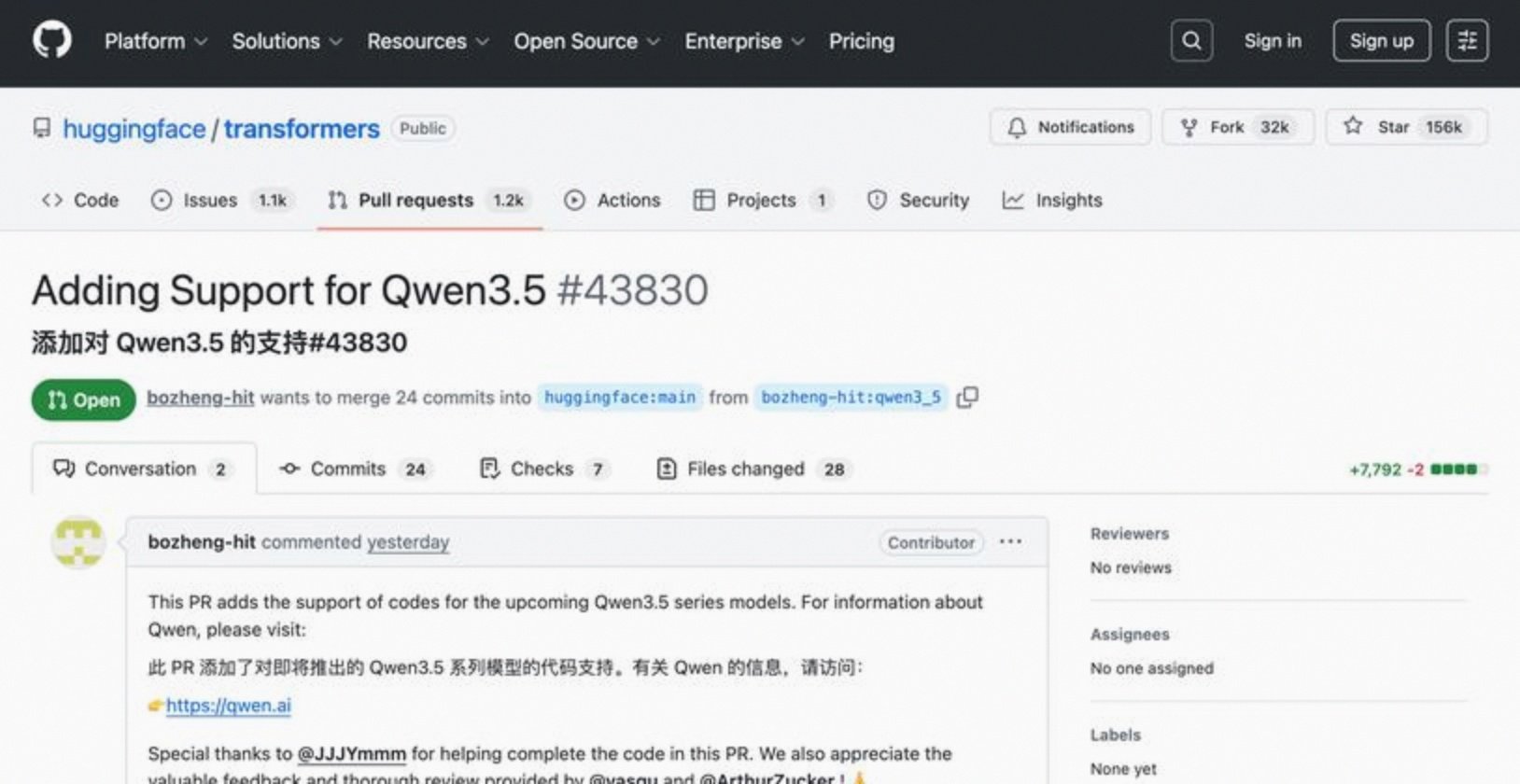Click the Contributor badge
Viewport: 1520px width, 784px height.
(931, 542)
